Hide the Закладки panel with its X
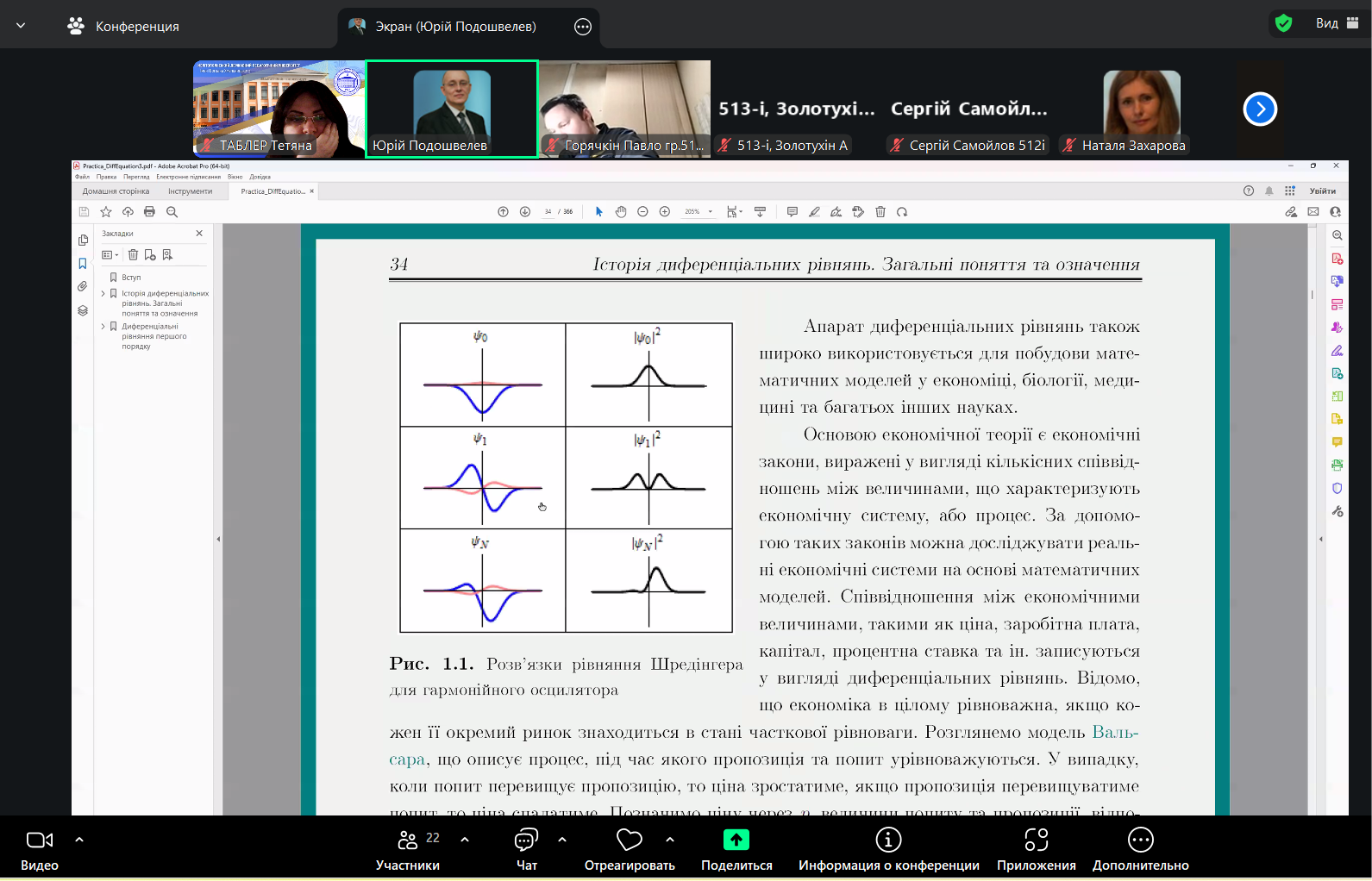The width and height of the screenshot is (1372, 881). pyautogui.click(x=199, y=234)
